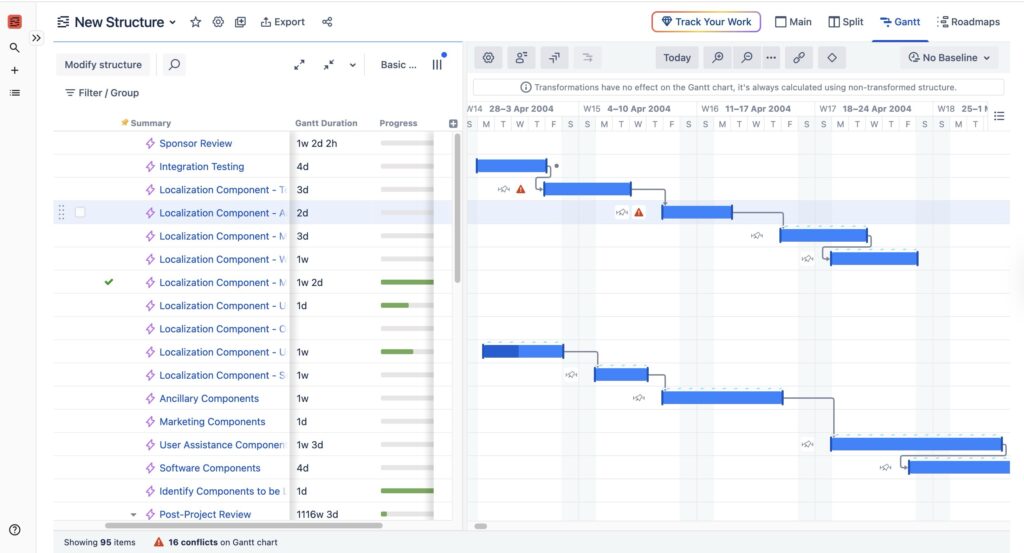Click the Modify structure button
The width and height of the screenshot is (1024, 553).
click(x=103, y=65)
